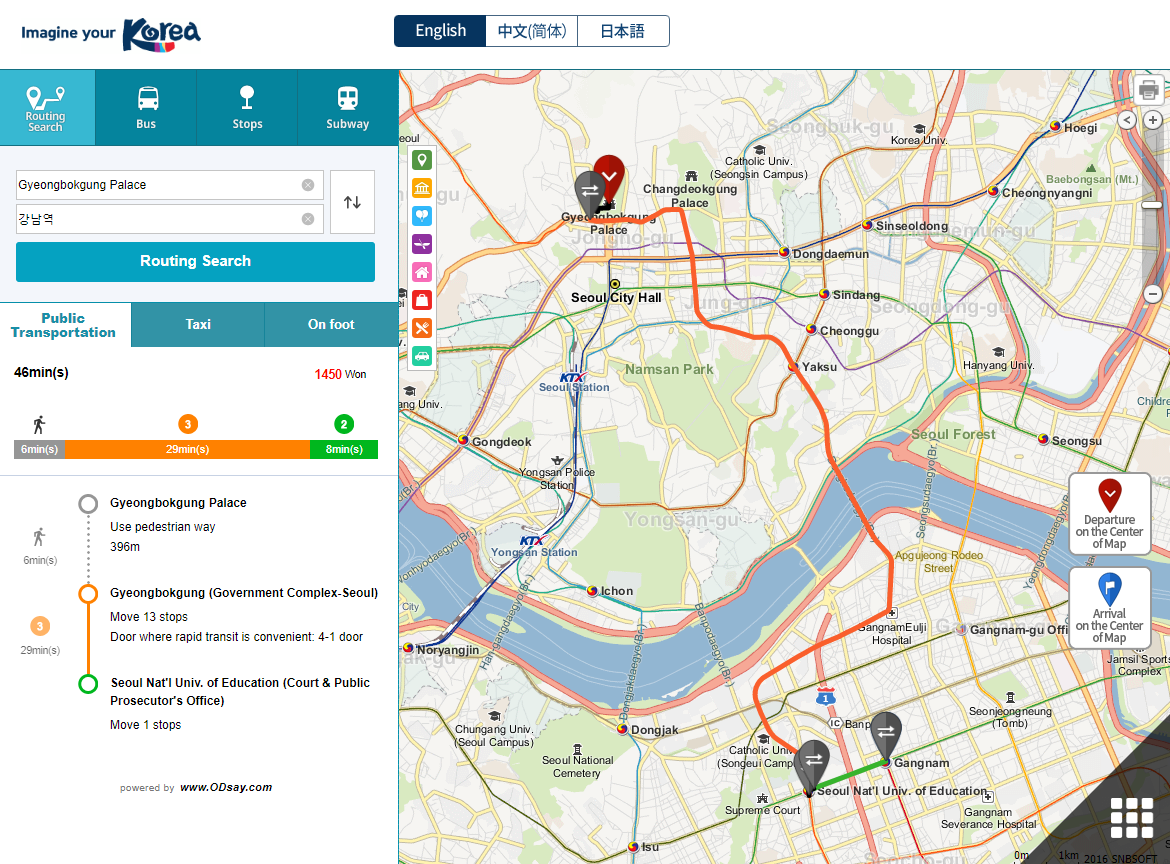This screenshot has height=864, width=1170.
Task: Click the orange line 3 badge above the route bar
Action: coord(188,425)
